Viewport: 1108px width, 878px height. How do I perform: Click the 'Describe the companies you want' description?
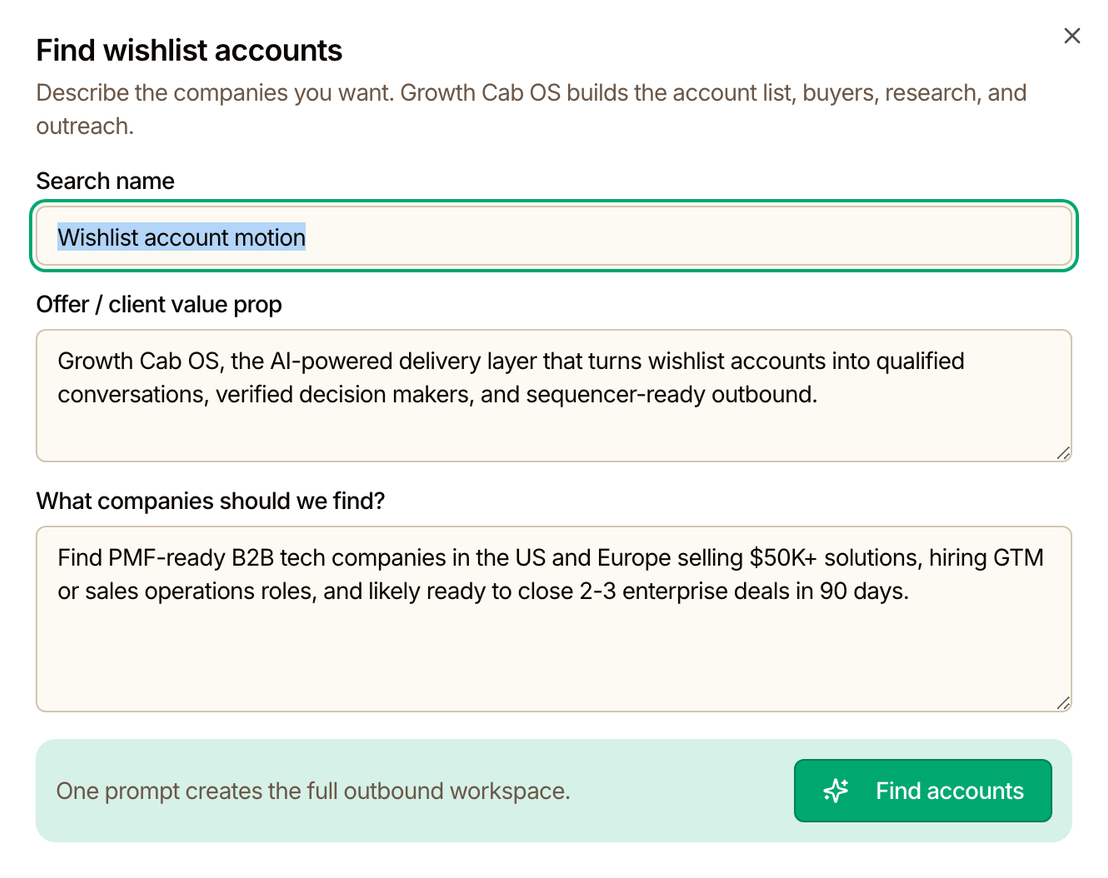[531, 109]
